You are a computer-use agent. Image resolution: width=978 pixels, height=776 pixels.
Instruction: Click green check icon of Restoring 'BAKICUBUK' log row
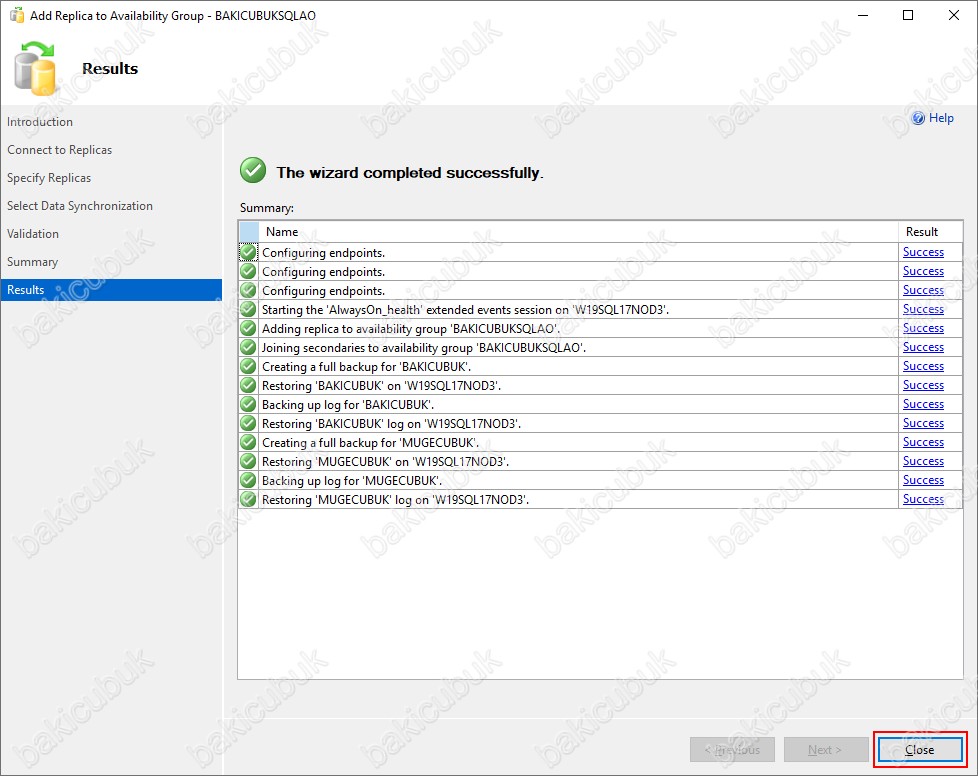click(x=248, y=423)
